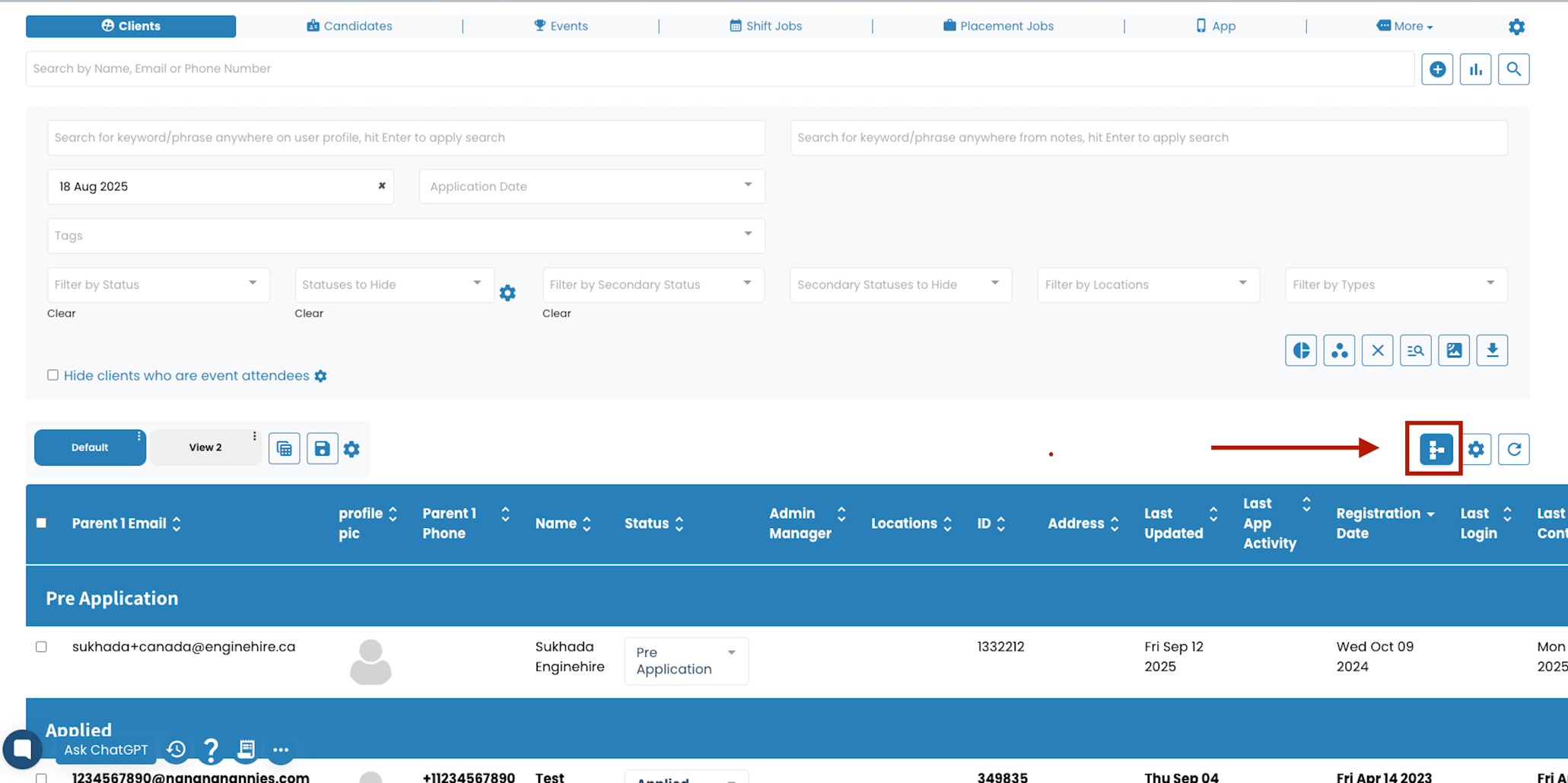Click the three-dots cluster icon button
The image size is (1568, 783).
pyautogui.click(x=1339, y=351)
